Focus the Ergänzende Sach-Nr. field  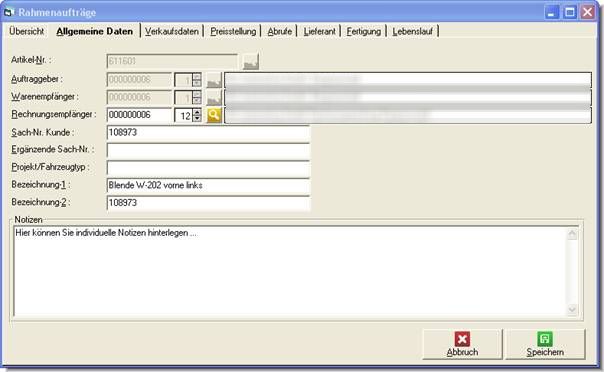[x=208, y=151]
